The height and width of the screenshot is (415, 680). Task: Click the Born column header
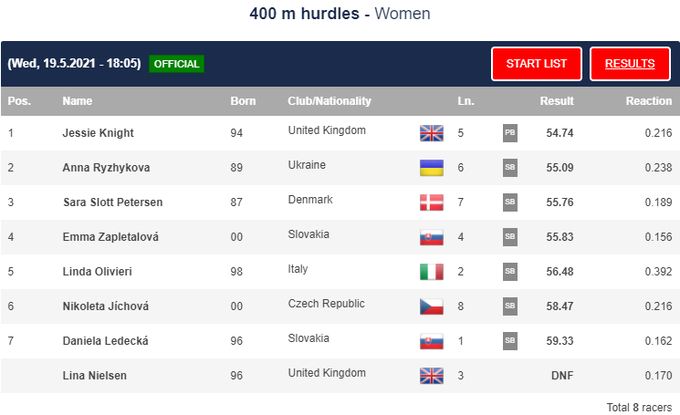coord(243,101)
